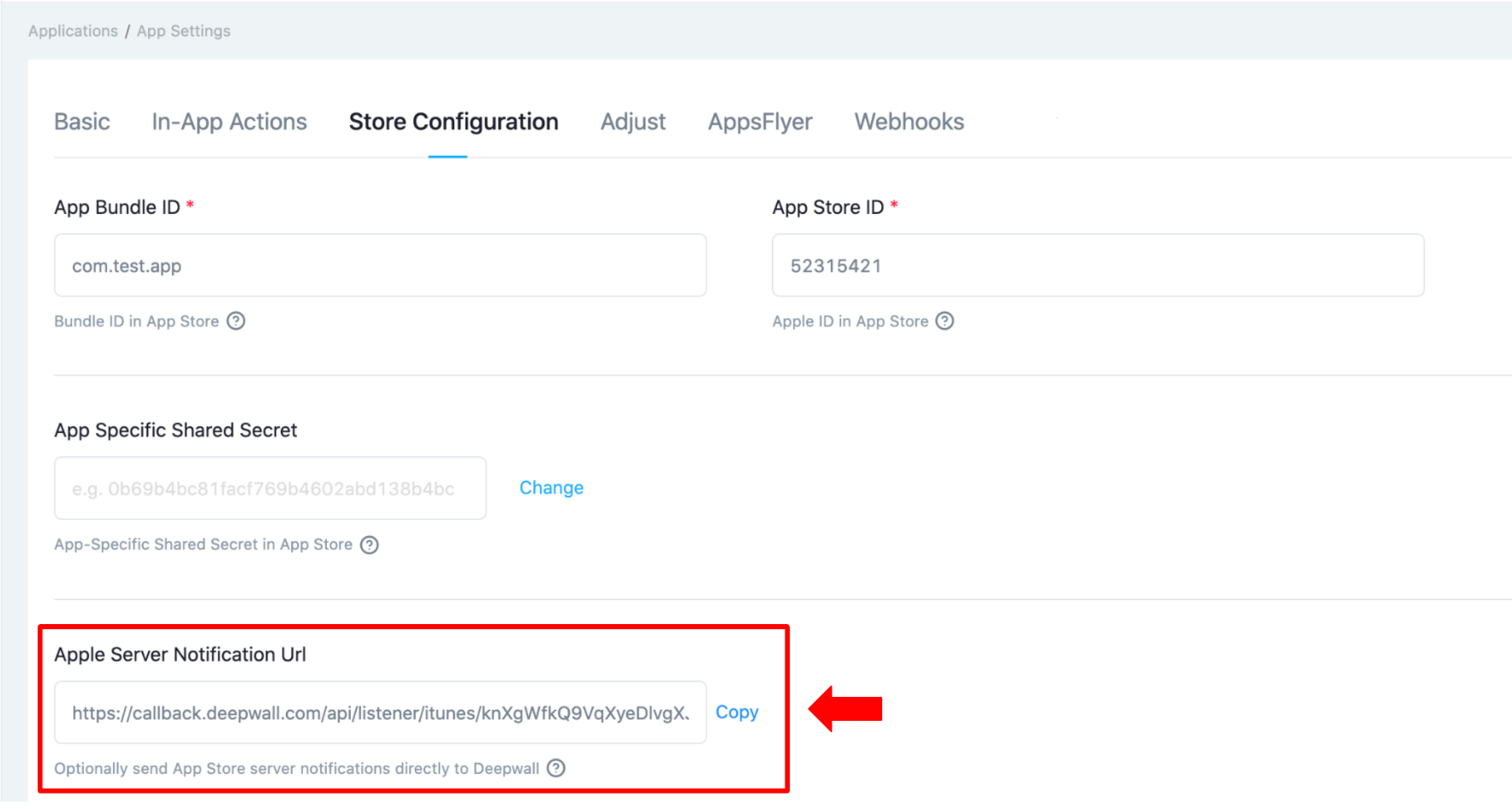Open help icon for server notifications hint

point(556,768)
